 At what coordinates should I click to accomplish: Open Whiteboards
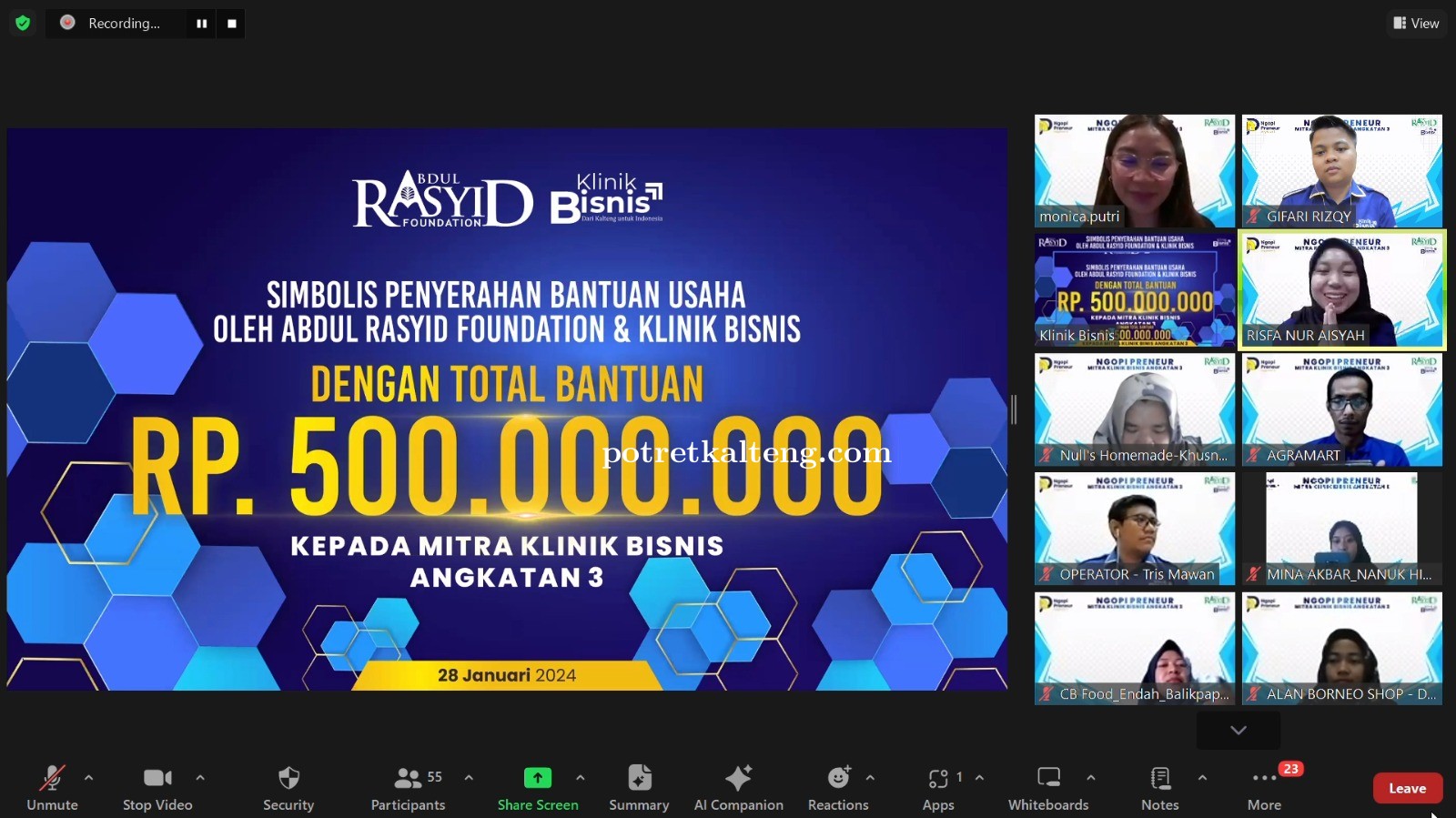tap(1048, 788)
